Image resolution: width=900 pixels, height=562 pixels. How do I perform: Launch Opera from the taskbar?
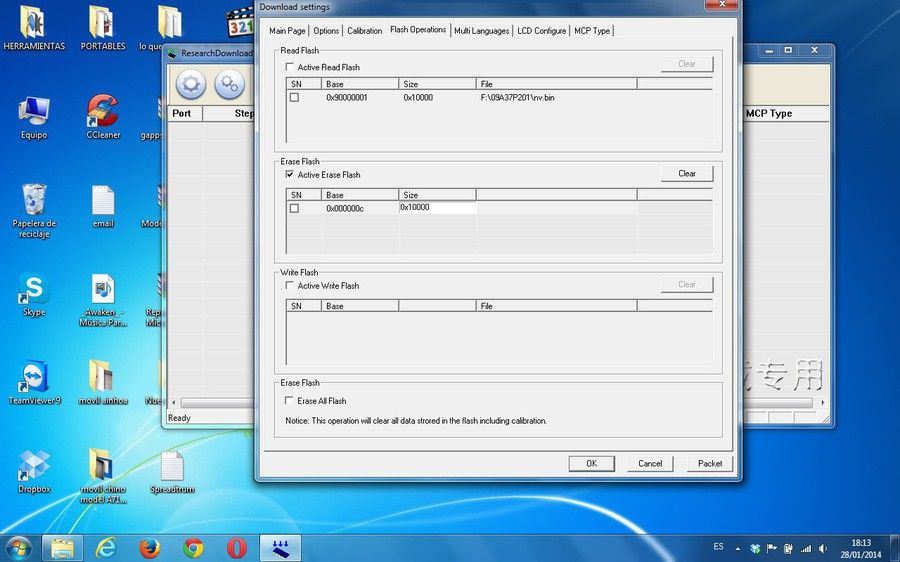(236, 548)
